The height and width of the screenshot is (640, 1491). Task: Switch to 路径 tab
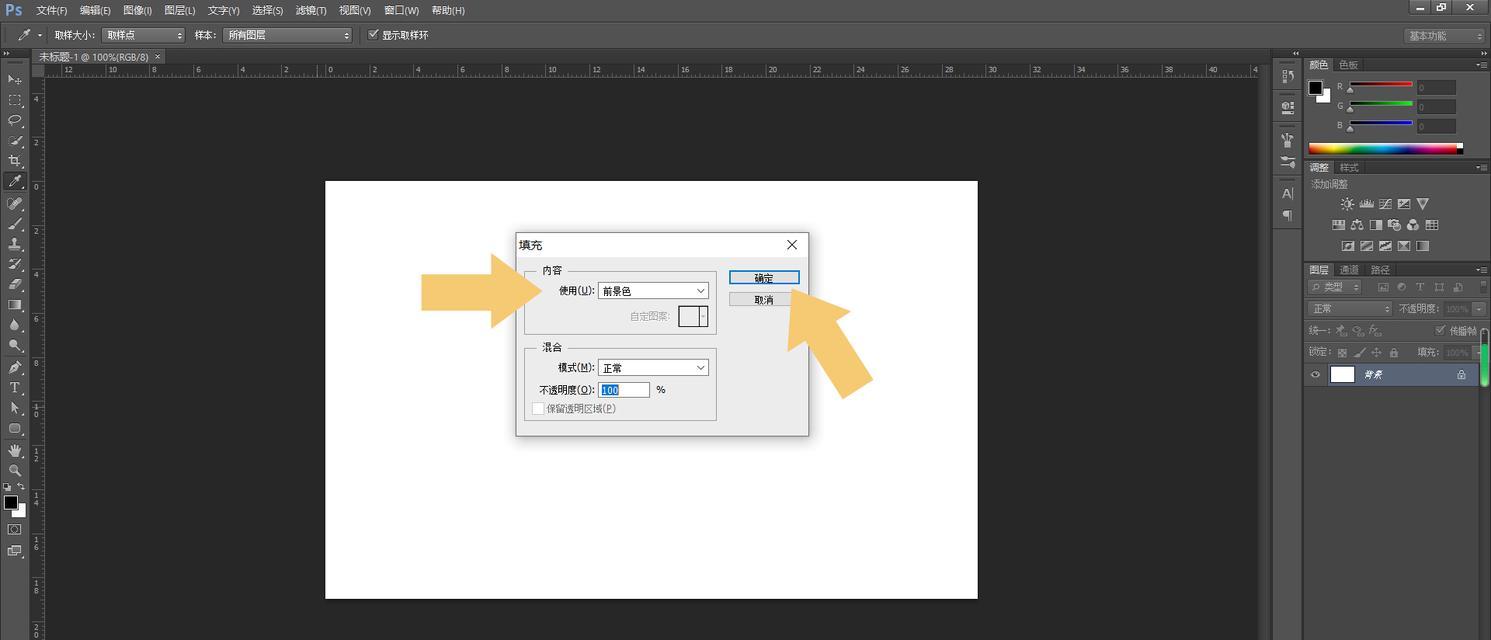pos(1380,270)
